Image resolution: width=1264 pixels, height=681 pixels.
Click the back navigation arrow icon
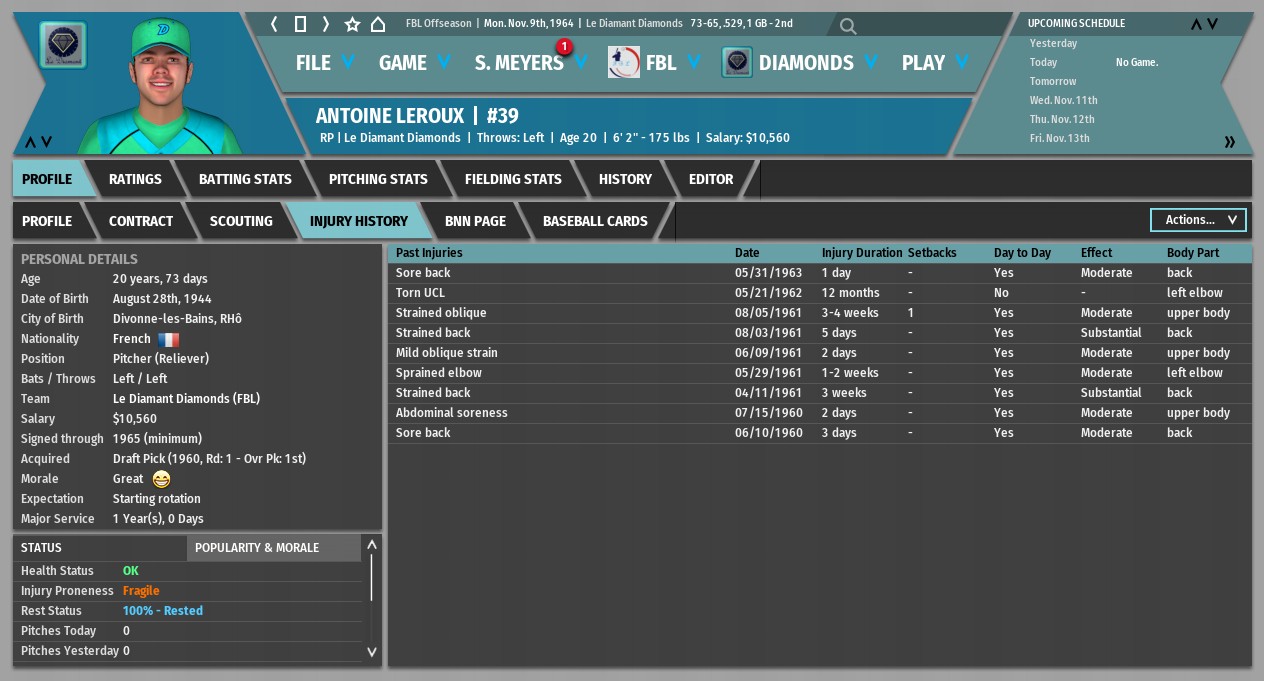point(275,24)
